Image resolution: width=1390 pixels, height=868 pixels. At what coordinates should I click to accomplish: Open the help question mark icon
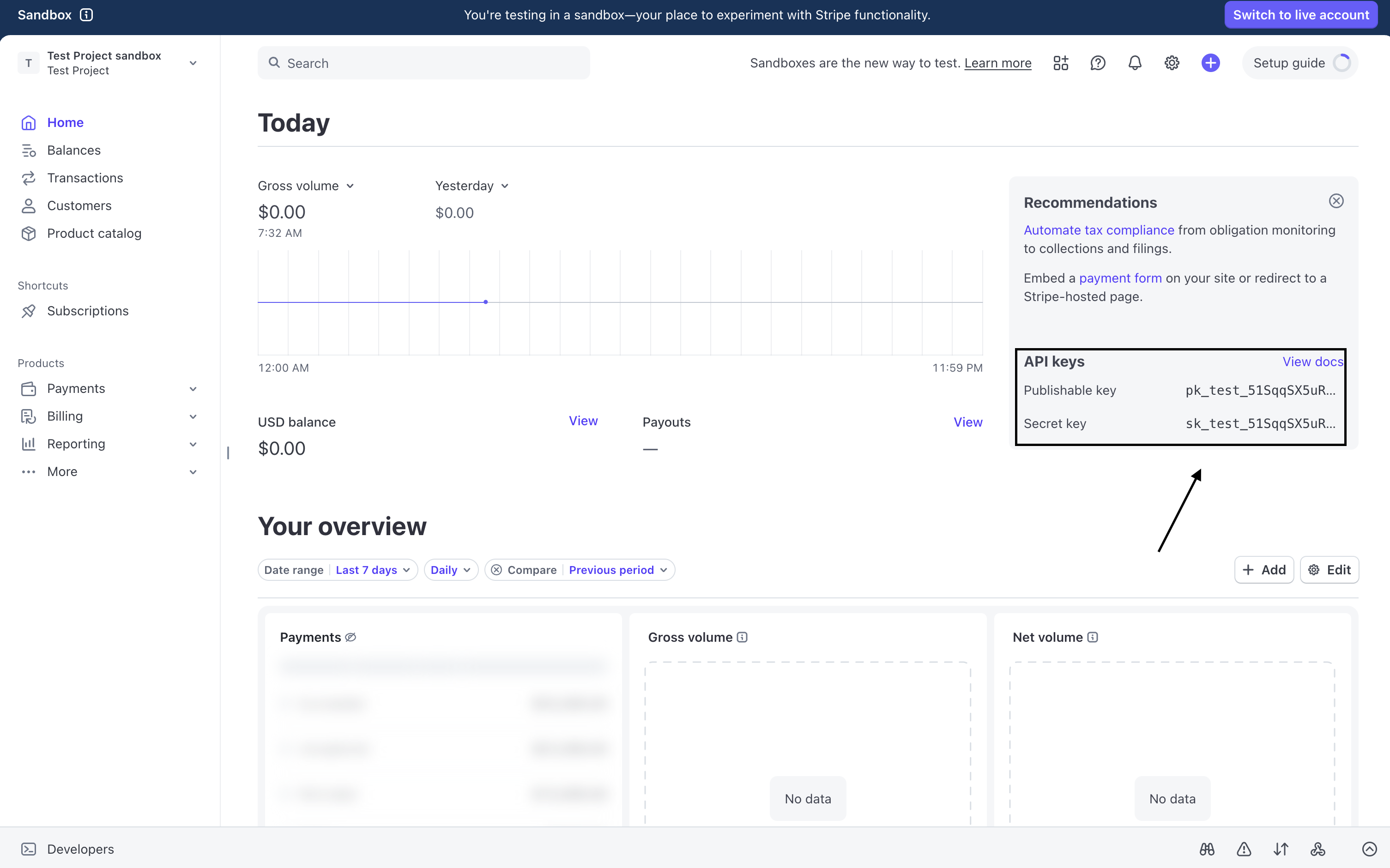[1097, 63]
